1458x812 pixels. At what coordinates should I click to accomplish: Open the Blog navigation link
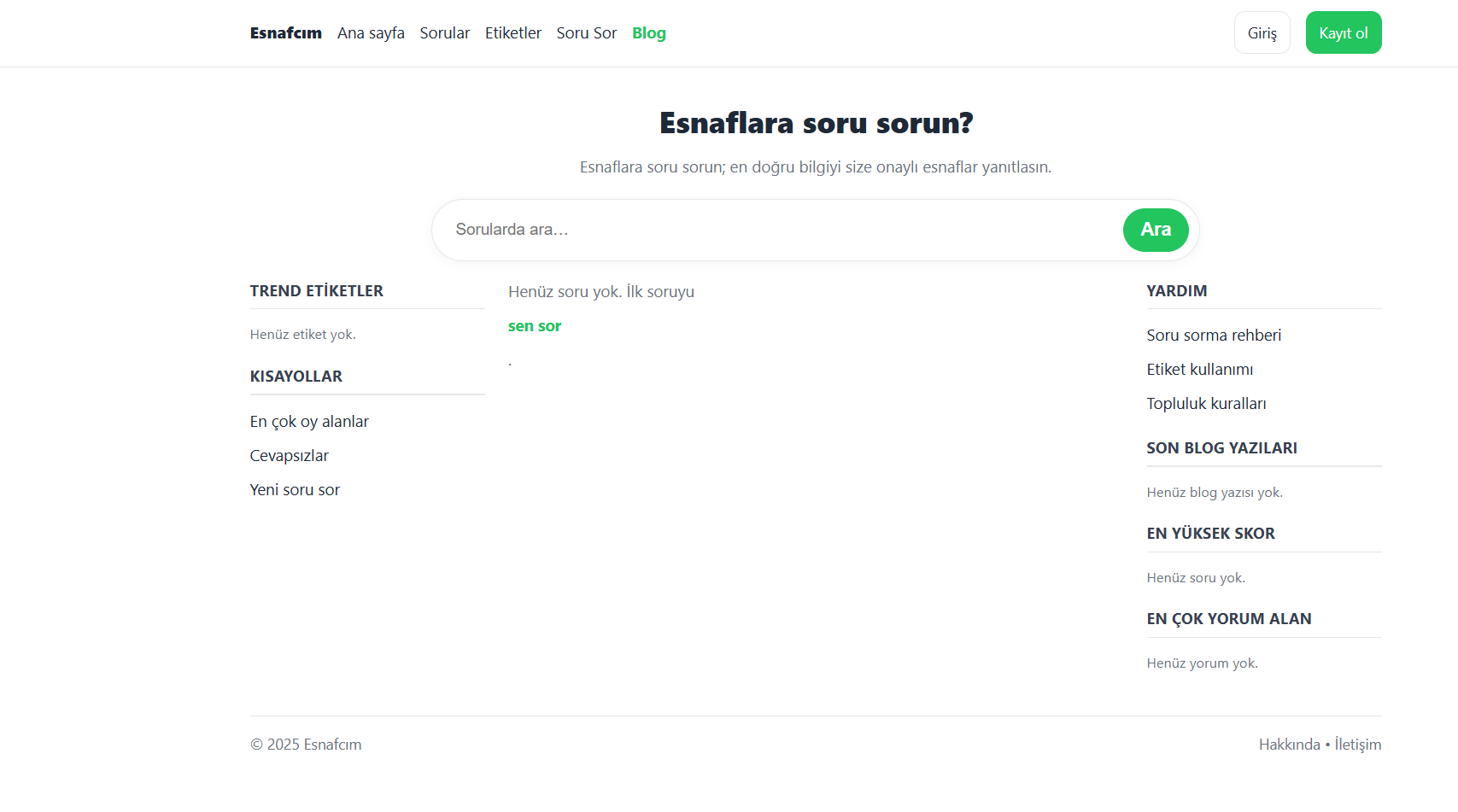point(648,33)
